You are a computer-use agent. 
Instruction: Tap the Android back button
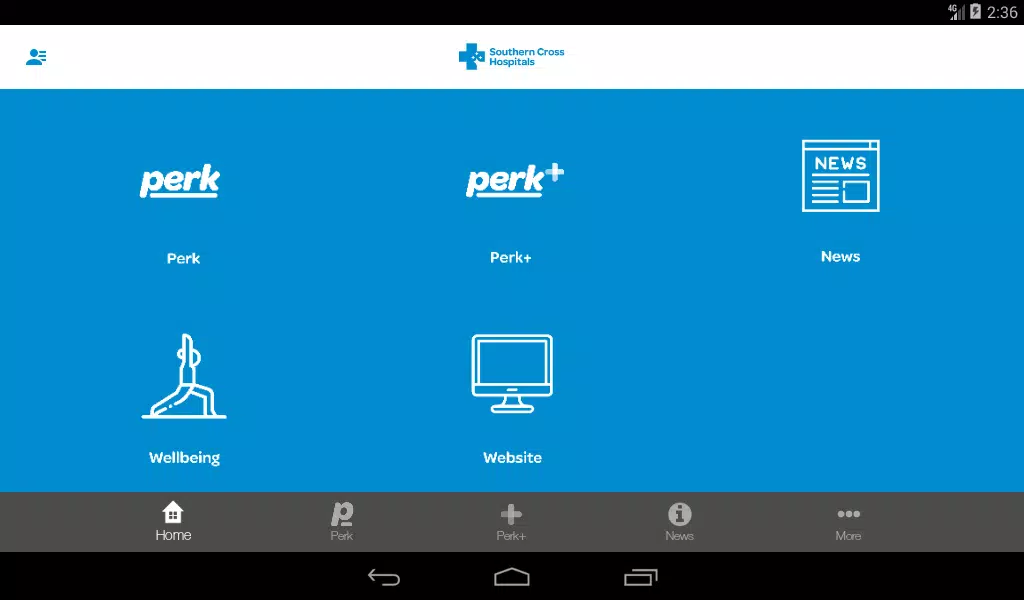383,577
